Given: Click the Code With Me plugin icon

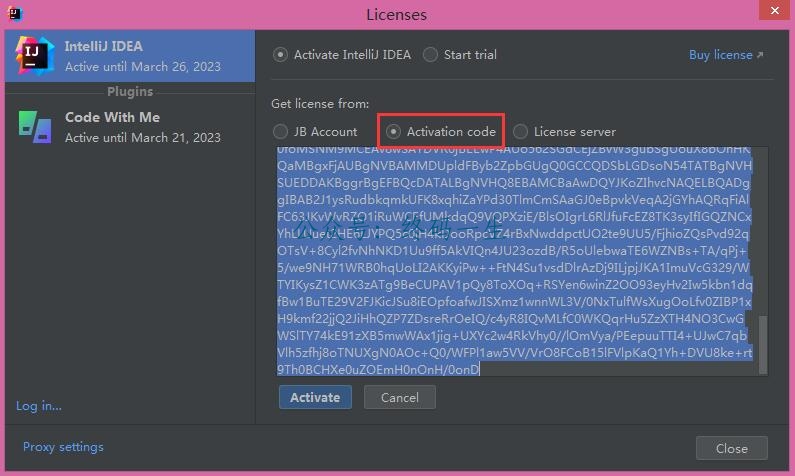Looking at the screenshot, I should tap(35, 127).
